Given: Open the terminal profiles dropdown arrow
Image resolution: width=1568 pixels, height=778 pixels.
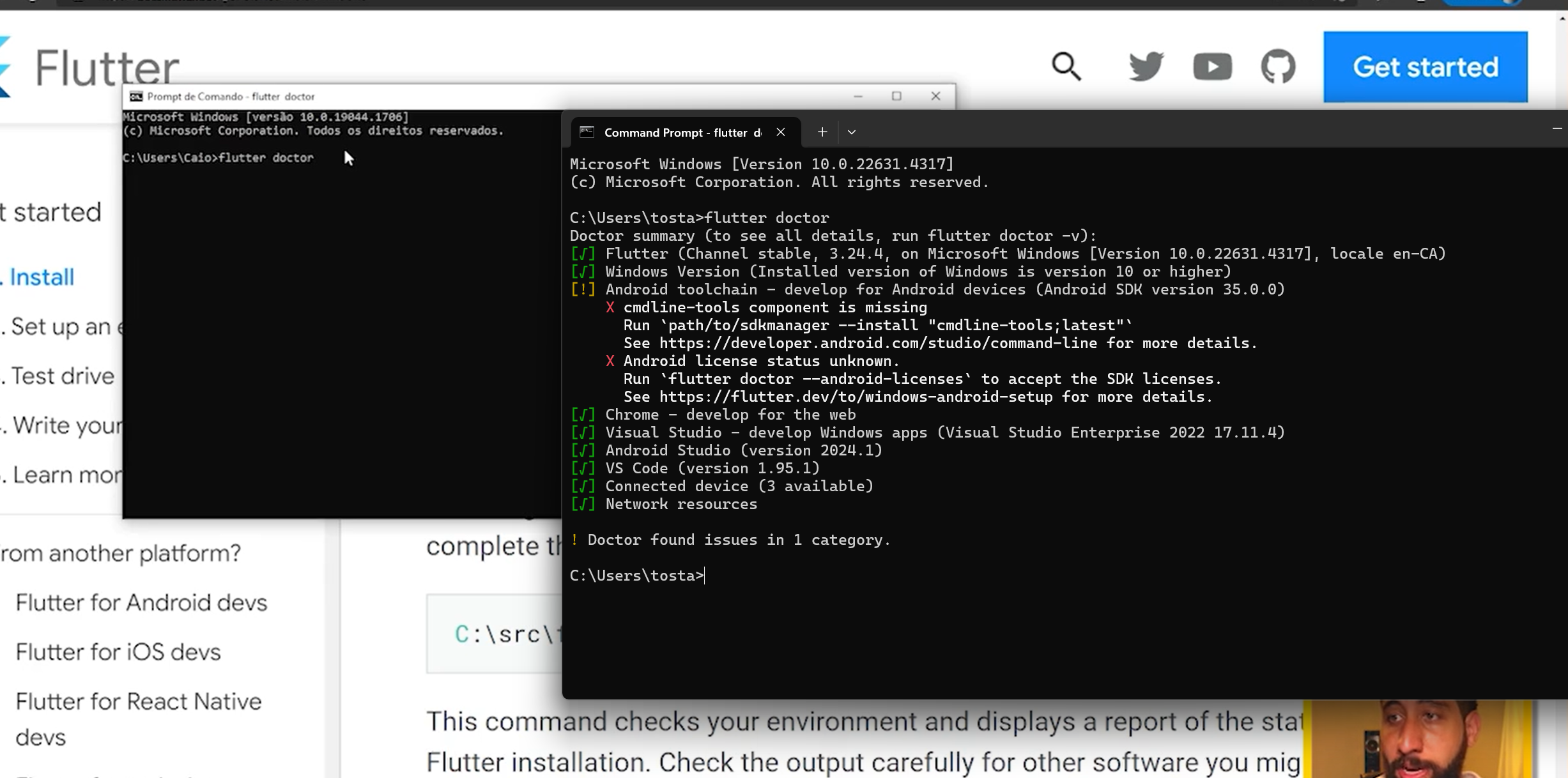Looking at the screenshot, I should (x=852, y=132).
